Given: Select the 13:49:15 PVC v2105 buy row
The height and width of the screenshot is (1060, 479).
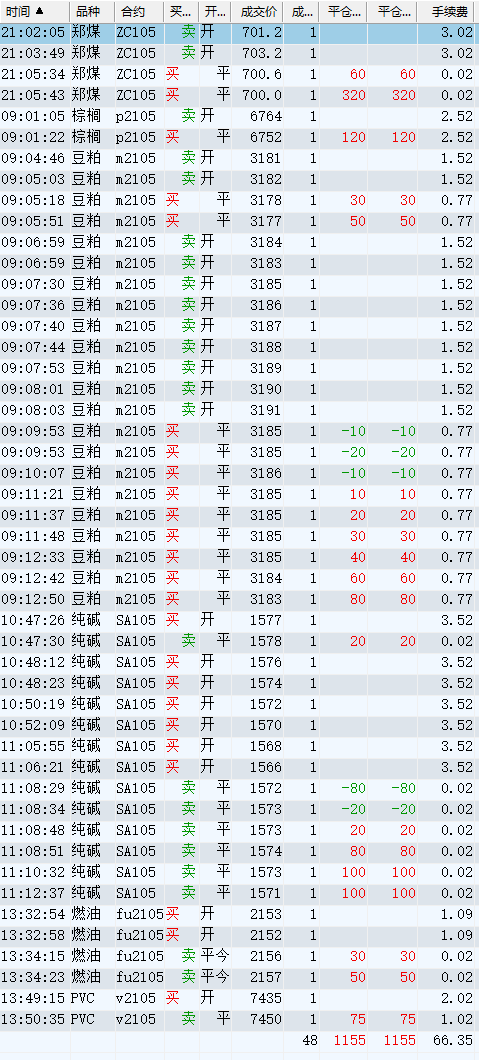Looking at the screenshot, I should [239, 998].
